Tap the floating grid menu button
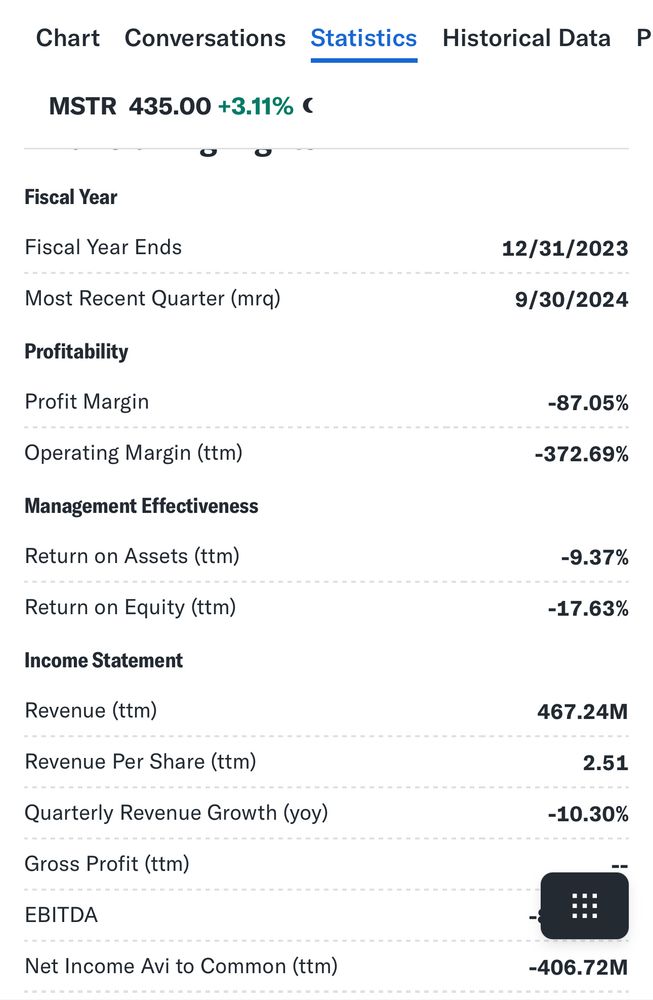Screen dimensions: 653x1000 (584, 906)
